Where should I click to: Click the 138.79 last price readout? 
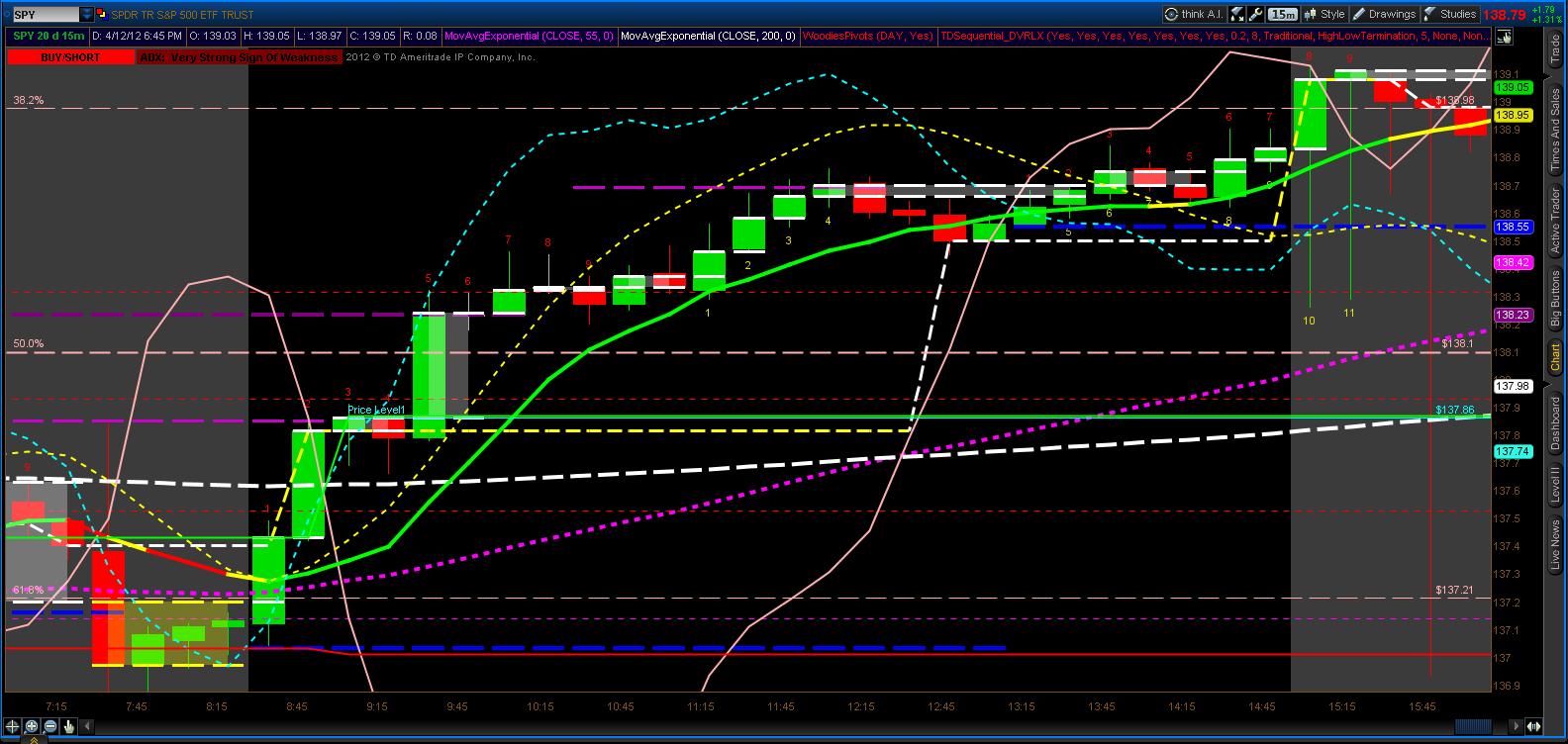(1505, 15)
